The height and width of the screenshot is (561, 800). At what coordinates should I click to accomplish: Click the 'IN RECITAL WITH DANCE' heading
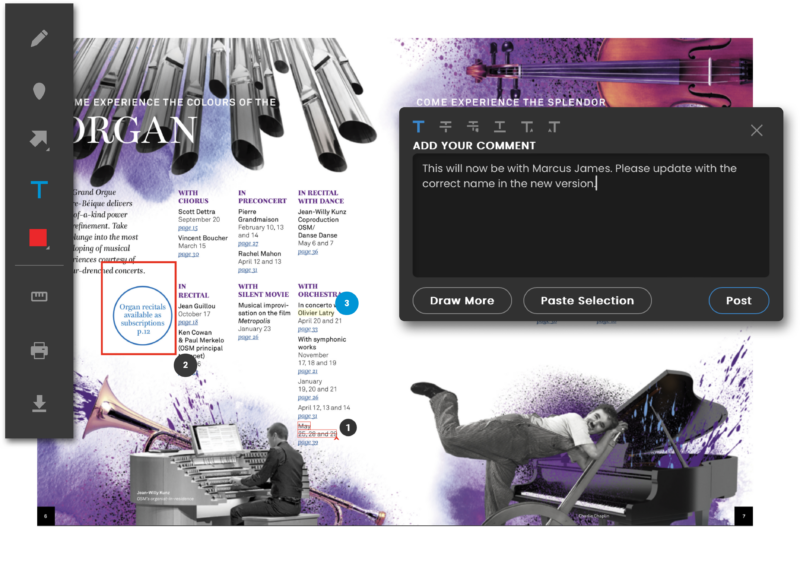pyautogui.click(x=321, y=197)
